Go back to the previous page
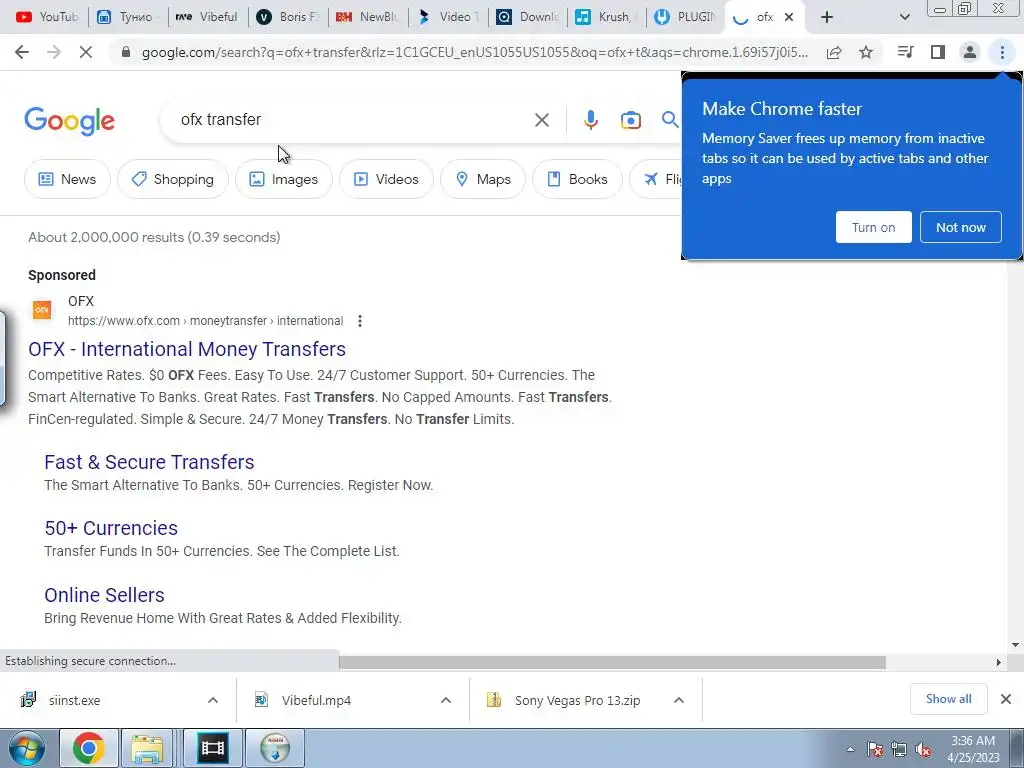The height and width of the screenshot is (768, 1024). [x=22, y=52]
